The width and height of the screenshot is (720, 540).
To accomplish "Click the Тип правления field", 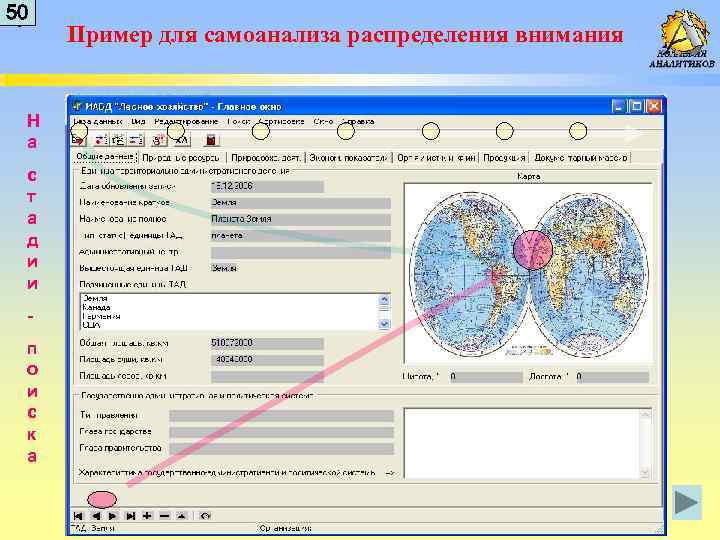I will (281, 416).
